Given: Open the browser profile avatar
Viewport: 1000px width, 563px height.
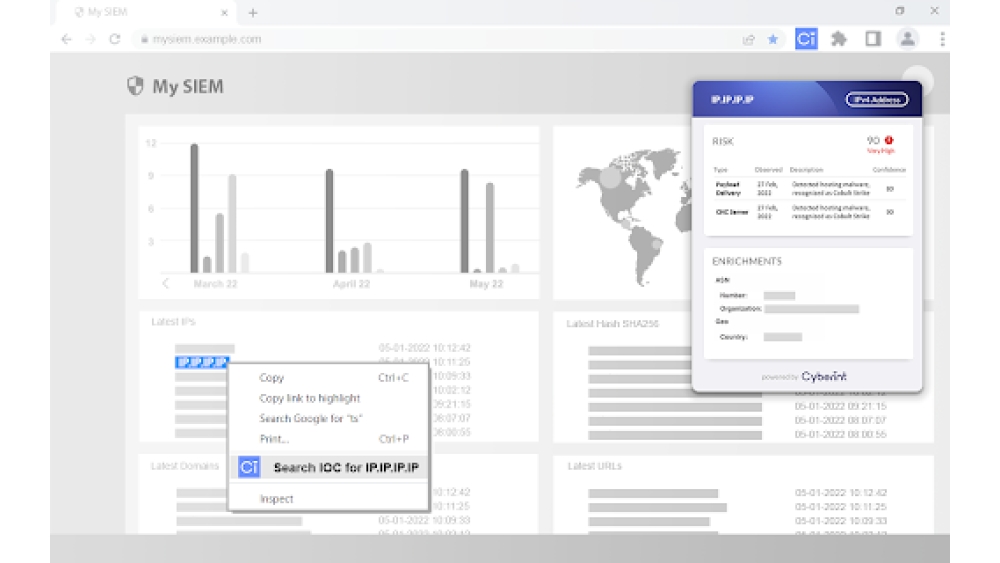Looking at the screenshot, I should pyautogui.click(x=907, y=39).
